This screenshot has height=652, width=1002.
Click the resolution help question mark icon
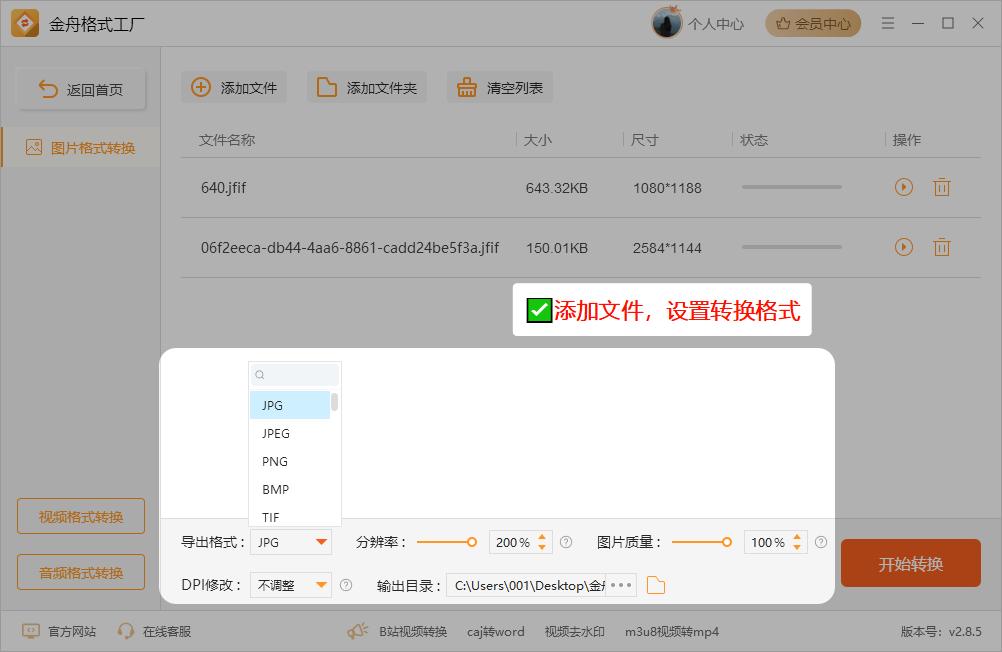pyautogui.click(x=566, y=542)
